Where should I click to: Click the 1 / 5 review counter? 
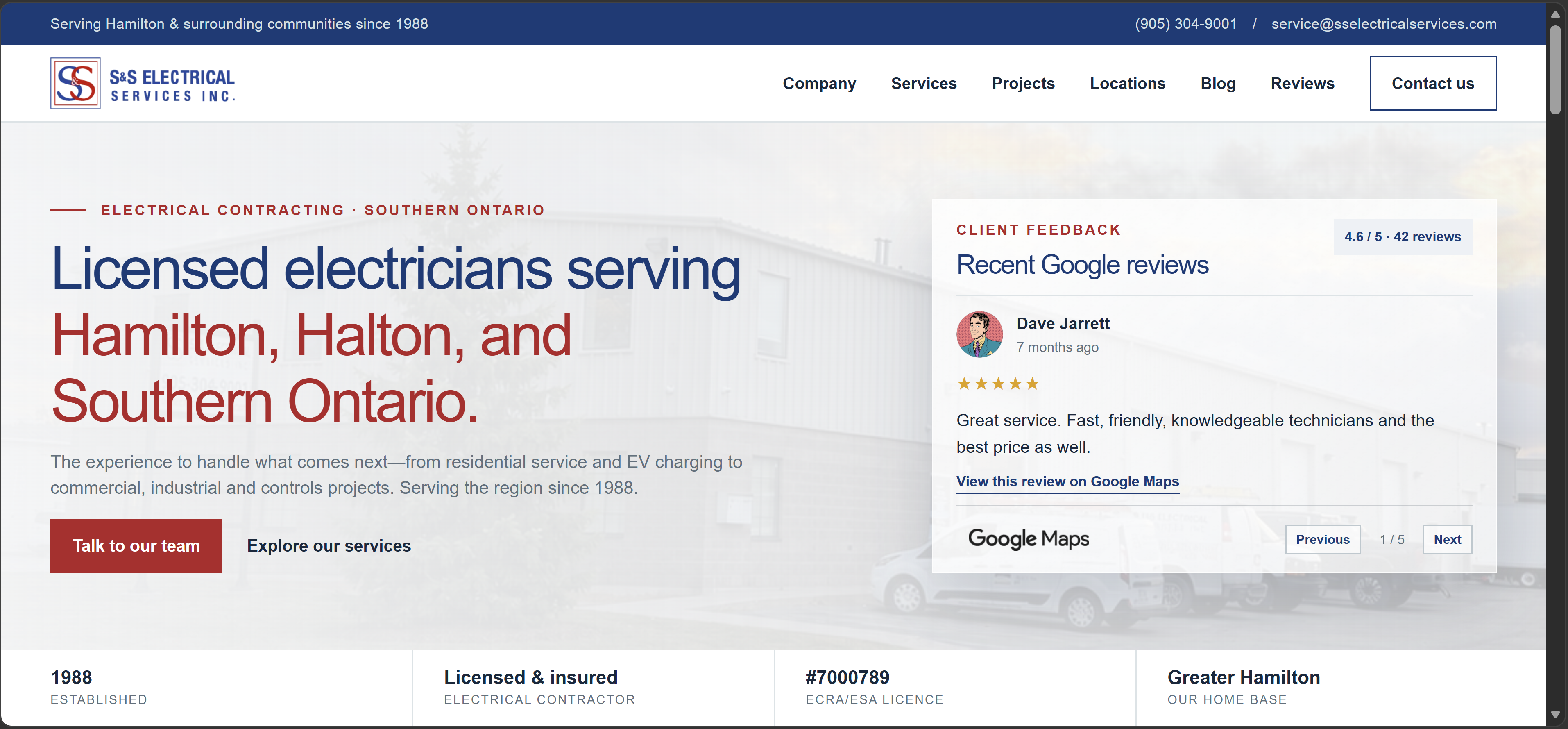pos(1391,540)
